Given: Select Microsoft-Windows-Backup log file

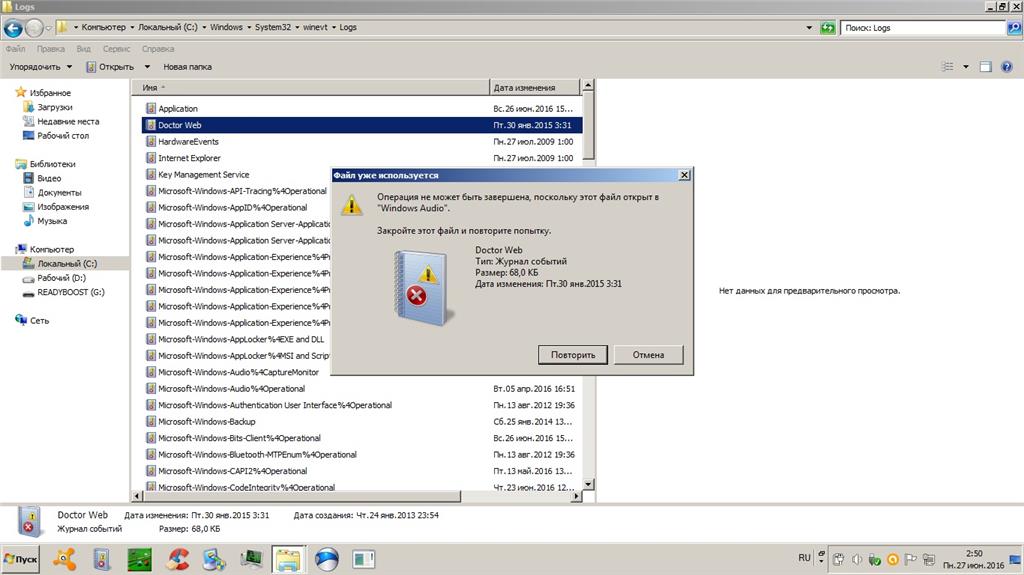Looking at the screenshot, I should click(x=206, y=422).
